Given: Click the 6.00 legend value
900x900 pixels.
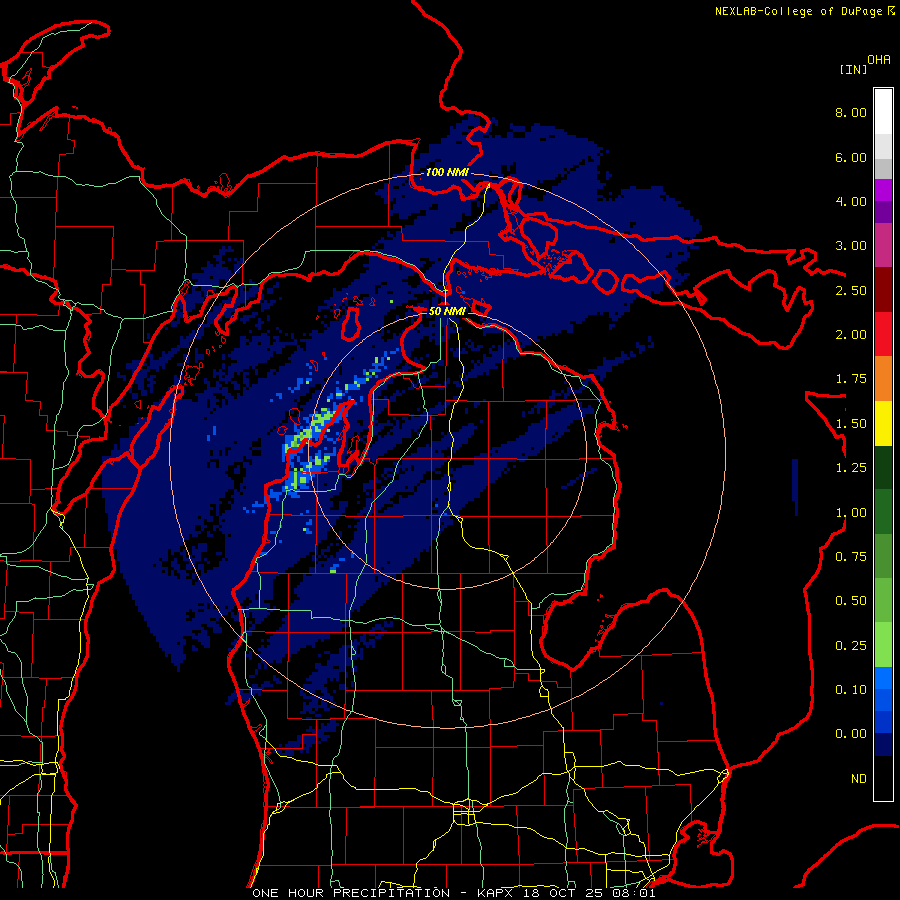Looking at the screenshot, I should tap(851, 157).
